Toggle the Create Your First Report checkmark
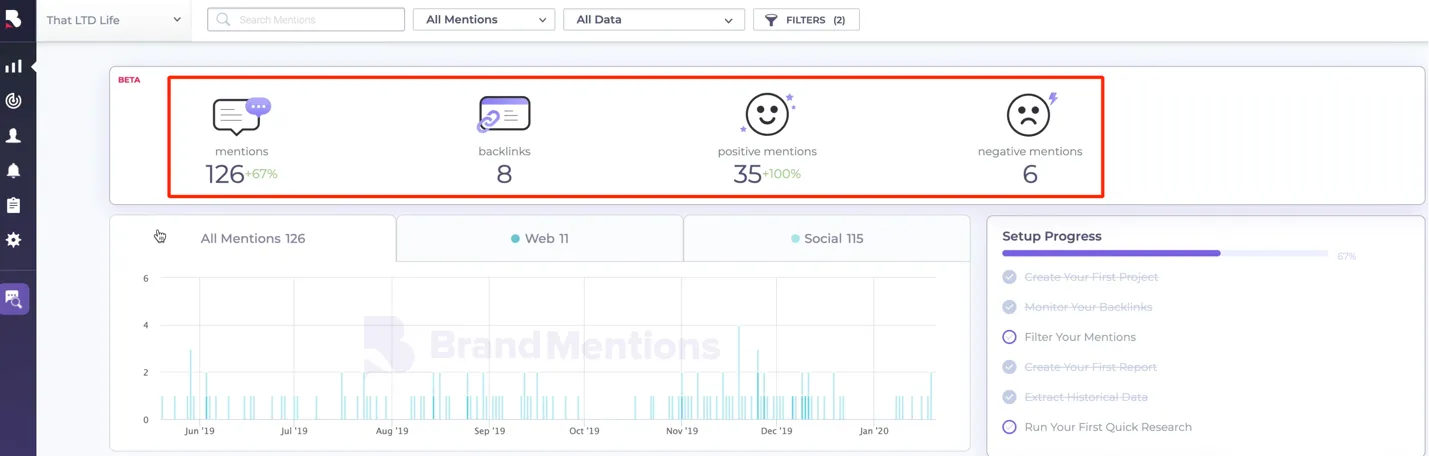Image resolution: width=1429 pixels, height=456 pixels. [x=1009, y=367]
